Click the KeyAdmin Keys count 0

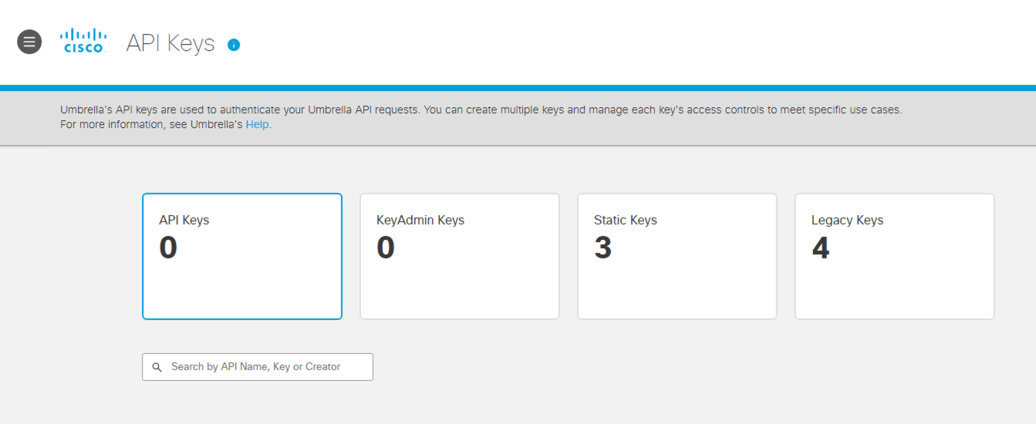click(385, 249)
